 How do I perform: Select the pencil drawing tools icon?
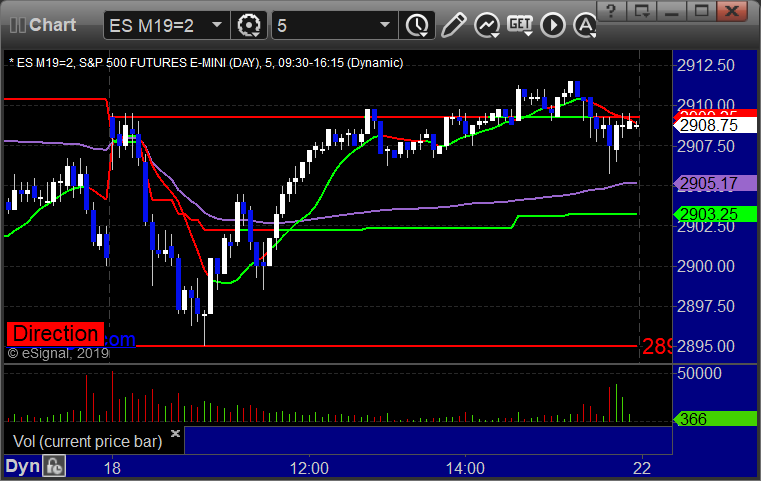pos(453,25)
